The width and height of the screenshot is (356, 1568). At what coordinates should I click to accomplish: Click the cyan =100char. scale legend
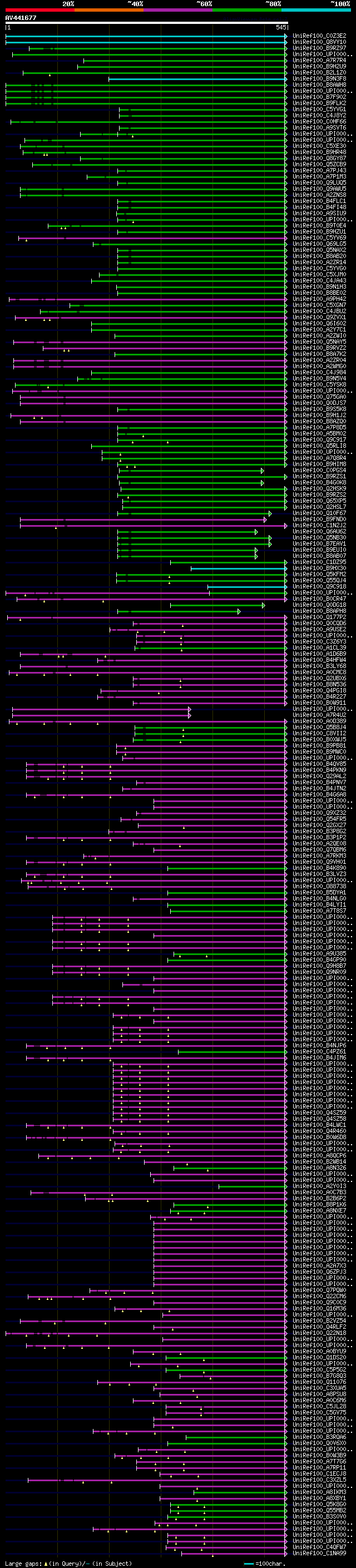(x=265, y=1563)
